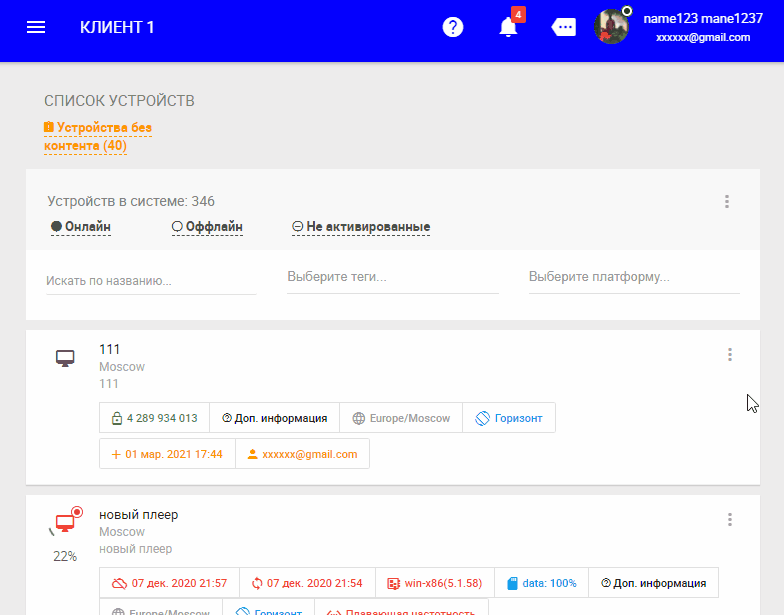This screenshot has height=615, width=784.
Task: Open three-dot menu for device 111
Action: click(x=730, y=354)
